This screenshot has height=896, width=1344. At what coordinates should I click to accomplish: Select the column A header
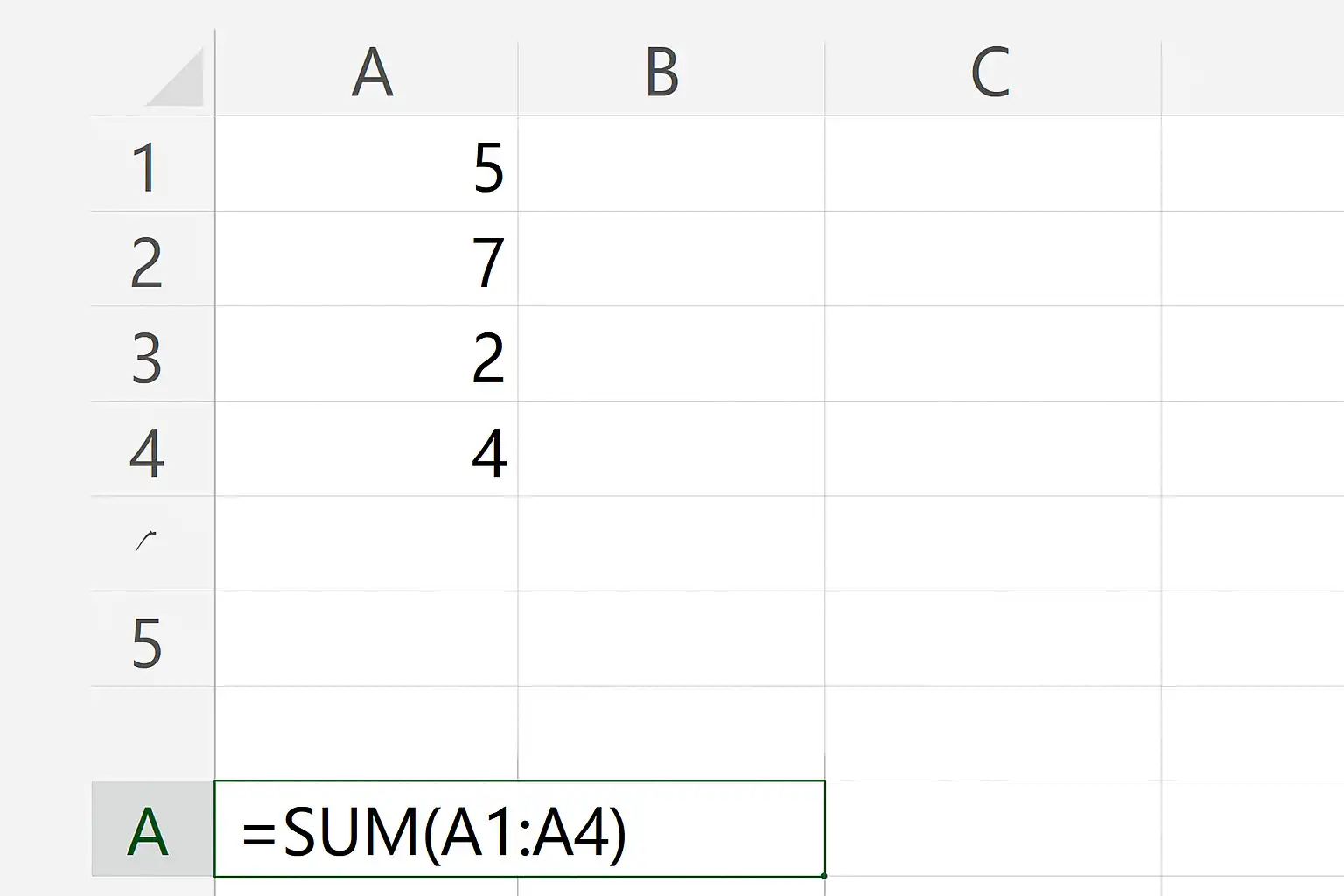(367, 72)
